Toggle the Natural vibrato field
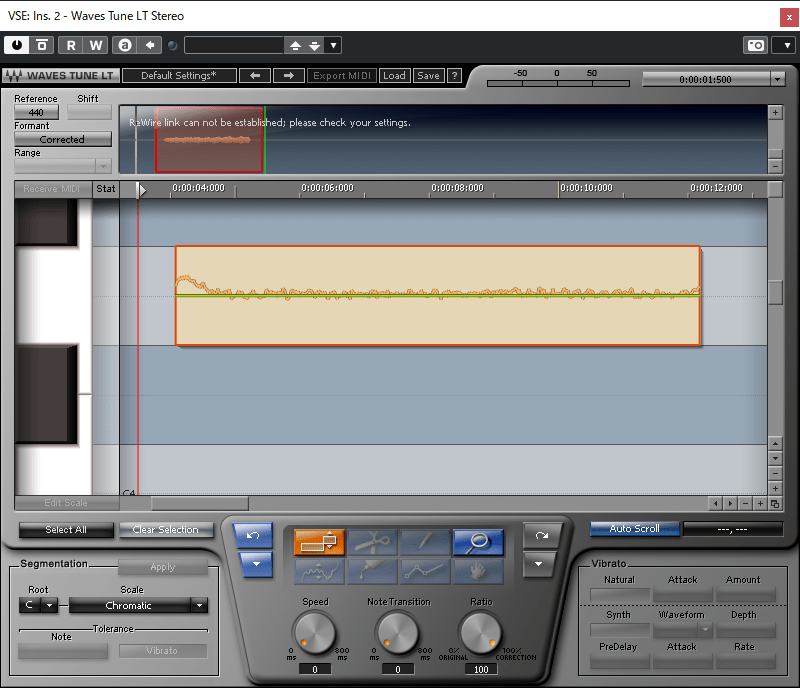The width and height of the screenshot is (800, 688). click(619, 595)
